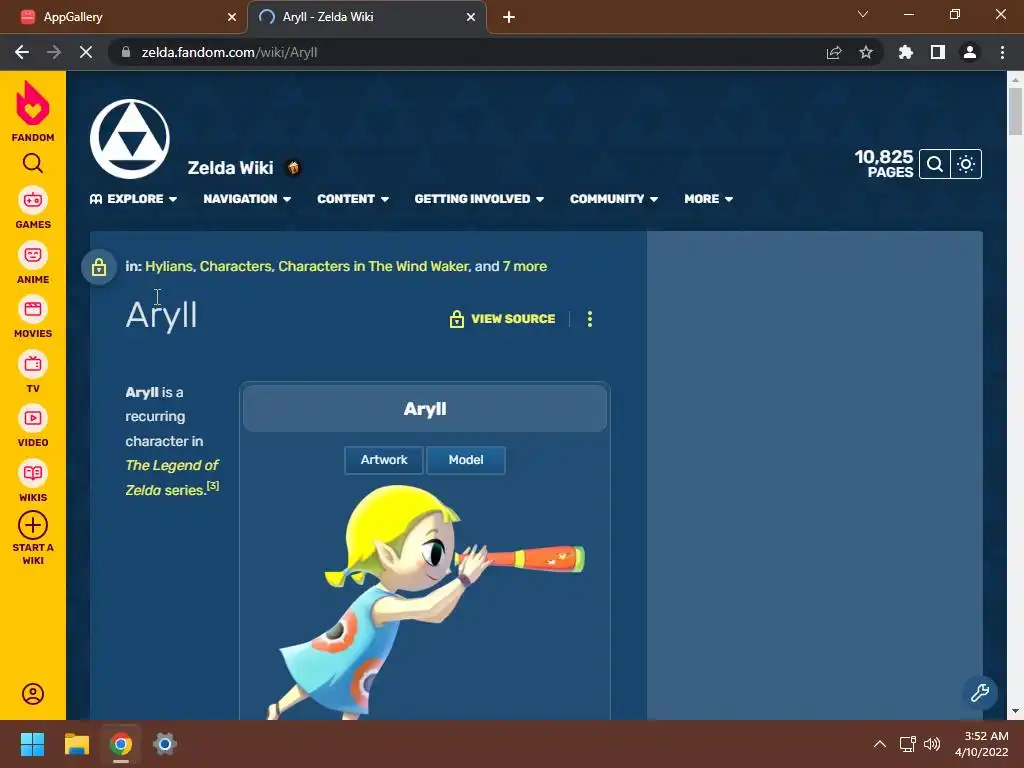
Task: View site information lock icon
Action: click(126, 52)
